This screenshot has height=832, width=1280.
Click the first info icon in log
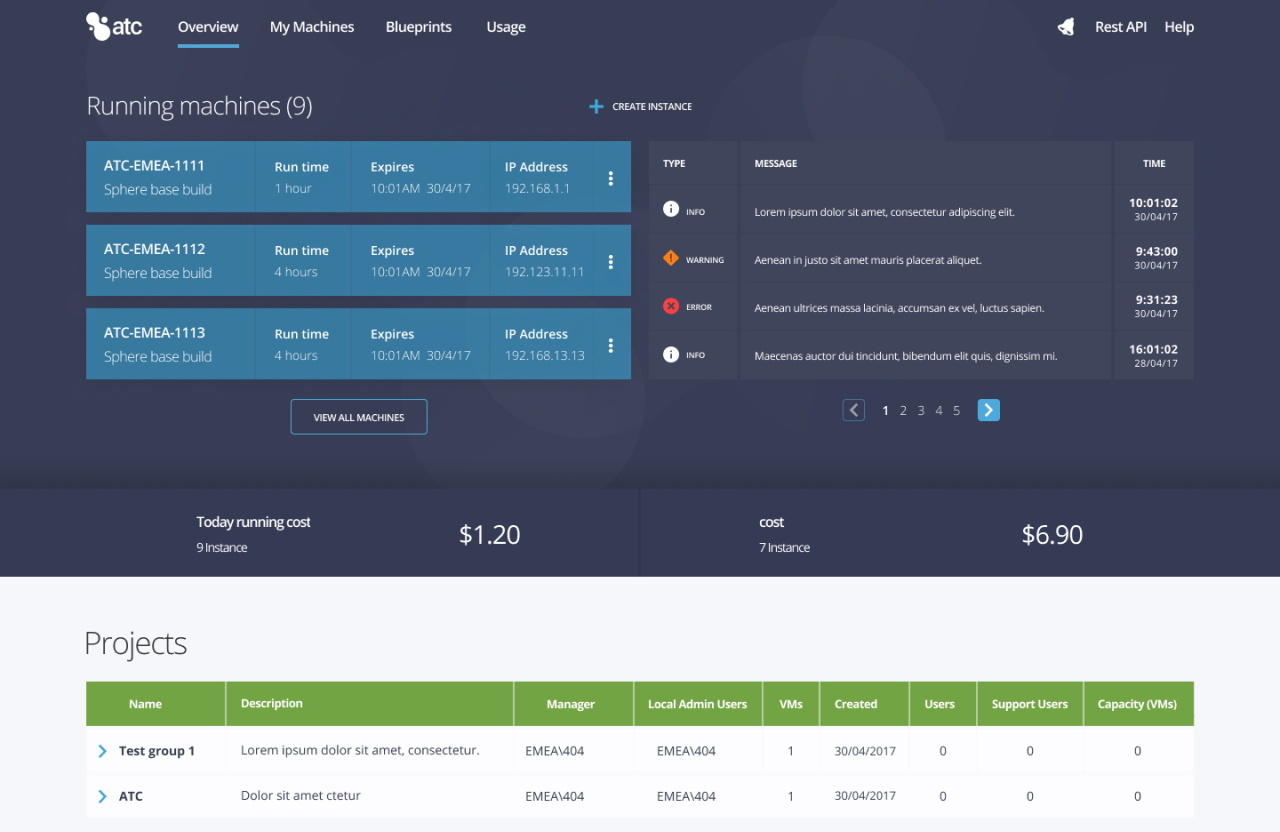[x=671, y=210]
